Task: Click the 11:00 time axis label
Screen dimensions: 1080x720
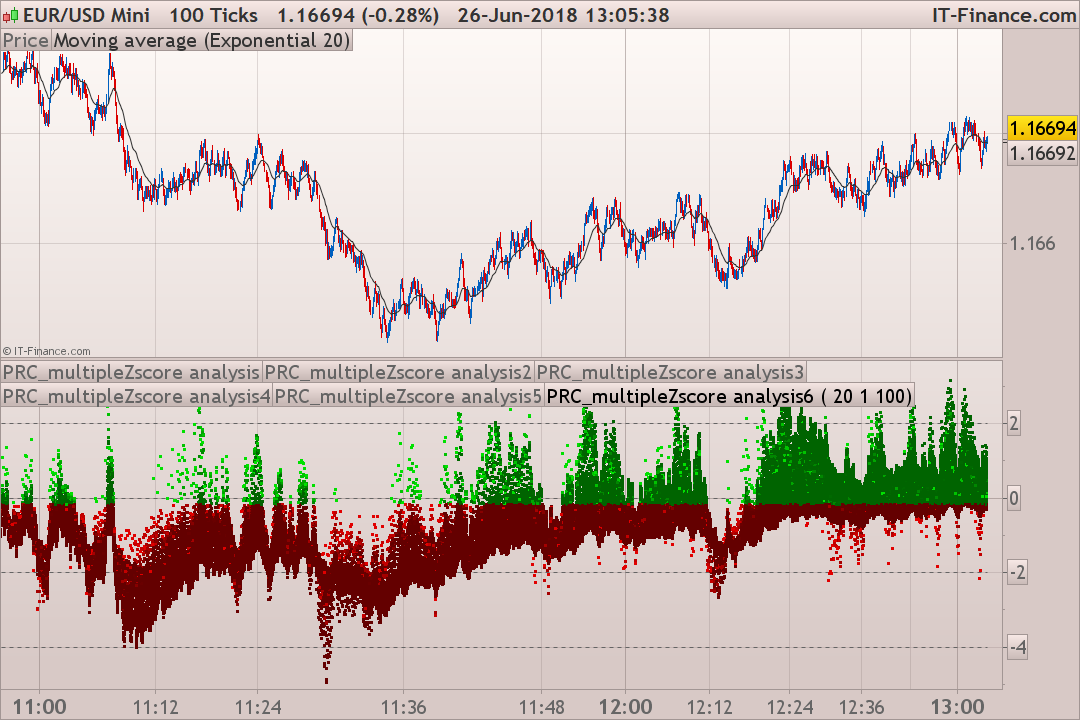Action: [40, 707]
